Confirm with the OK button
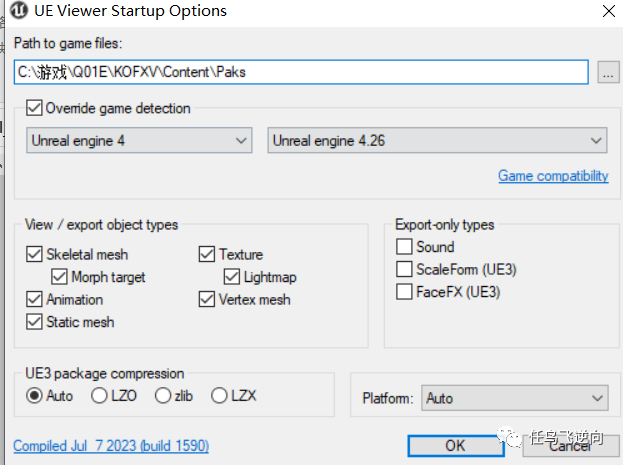 (x=456, y=446)
